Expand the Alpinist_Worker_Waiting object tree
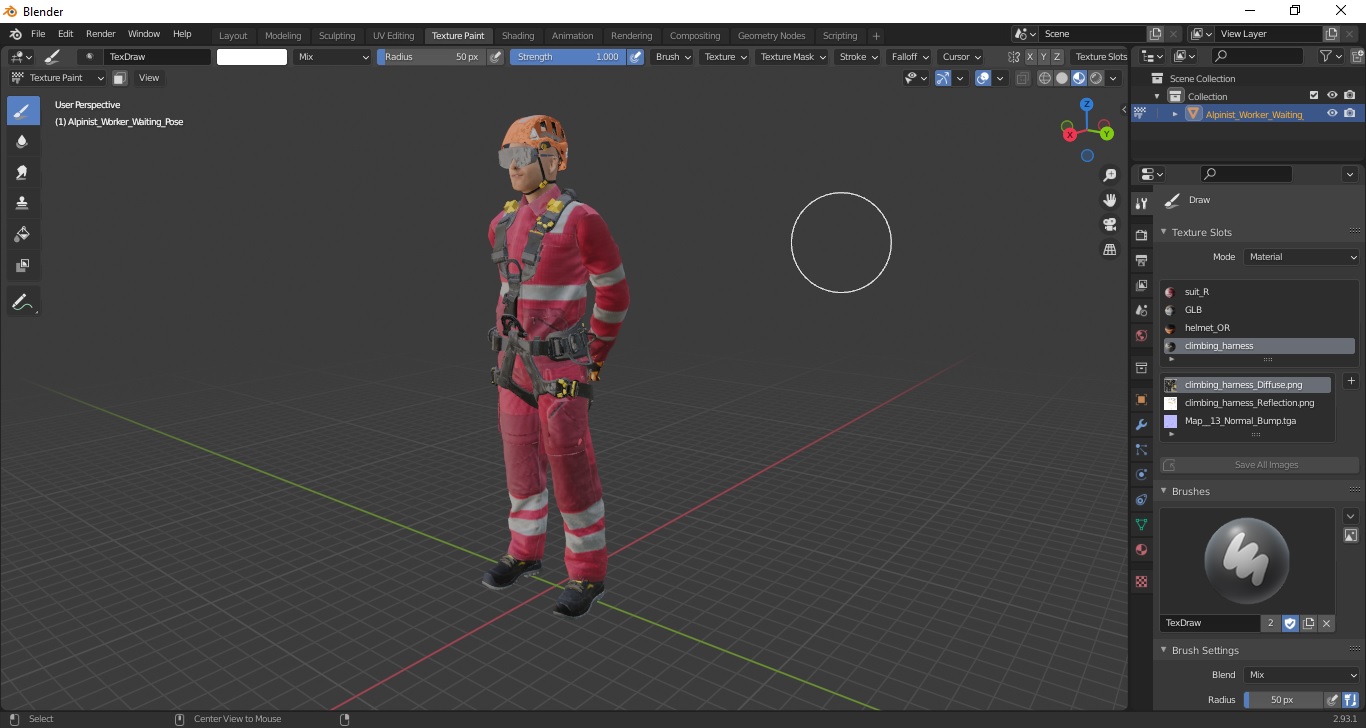 pos(1175,114)
